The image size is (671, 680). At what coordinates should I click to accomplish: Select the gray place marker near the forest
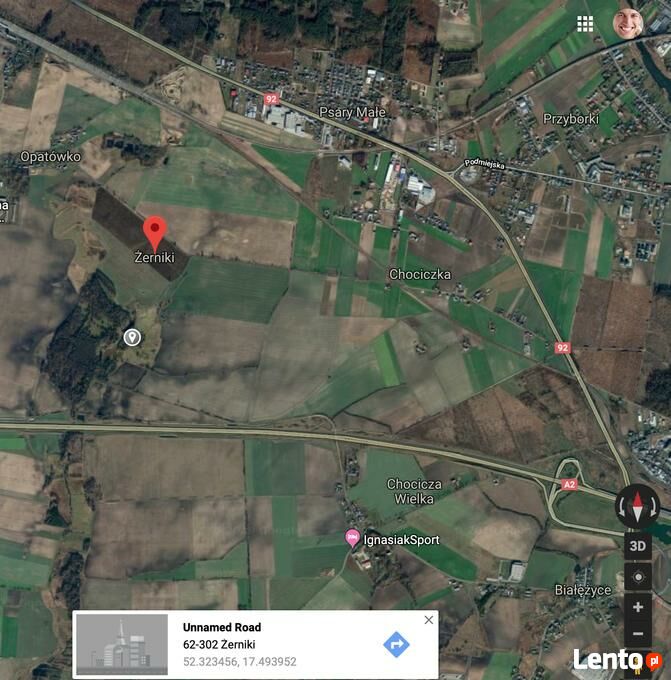point(132,337)
